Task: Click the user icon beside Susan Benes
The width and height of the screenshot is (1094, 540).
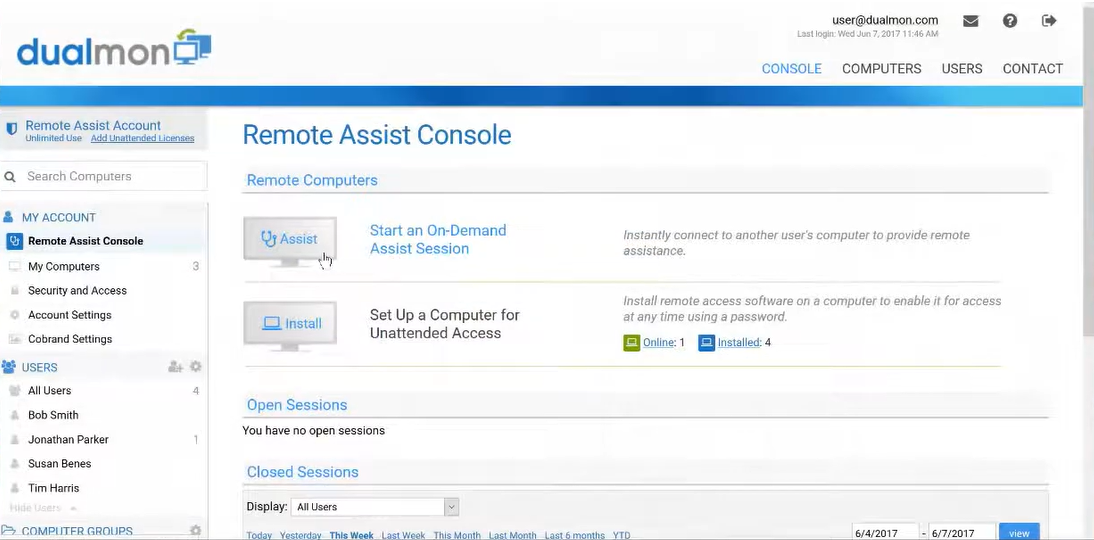Action: coord(15,463)
